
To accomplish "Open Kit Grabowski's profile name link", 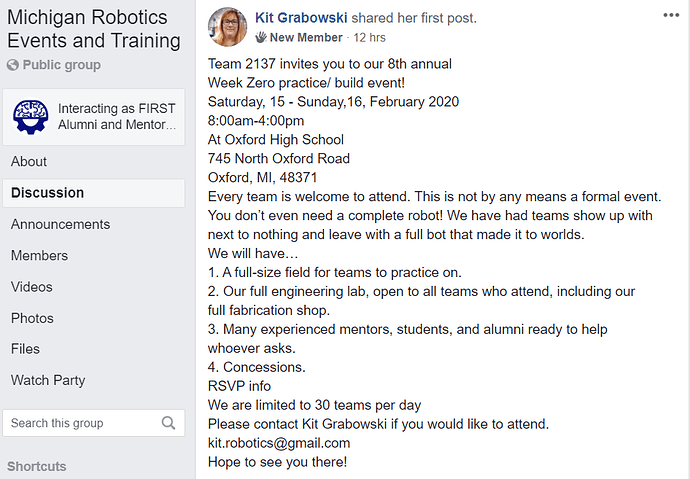I will pos(301,18).
